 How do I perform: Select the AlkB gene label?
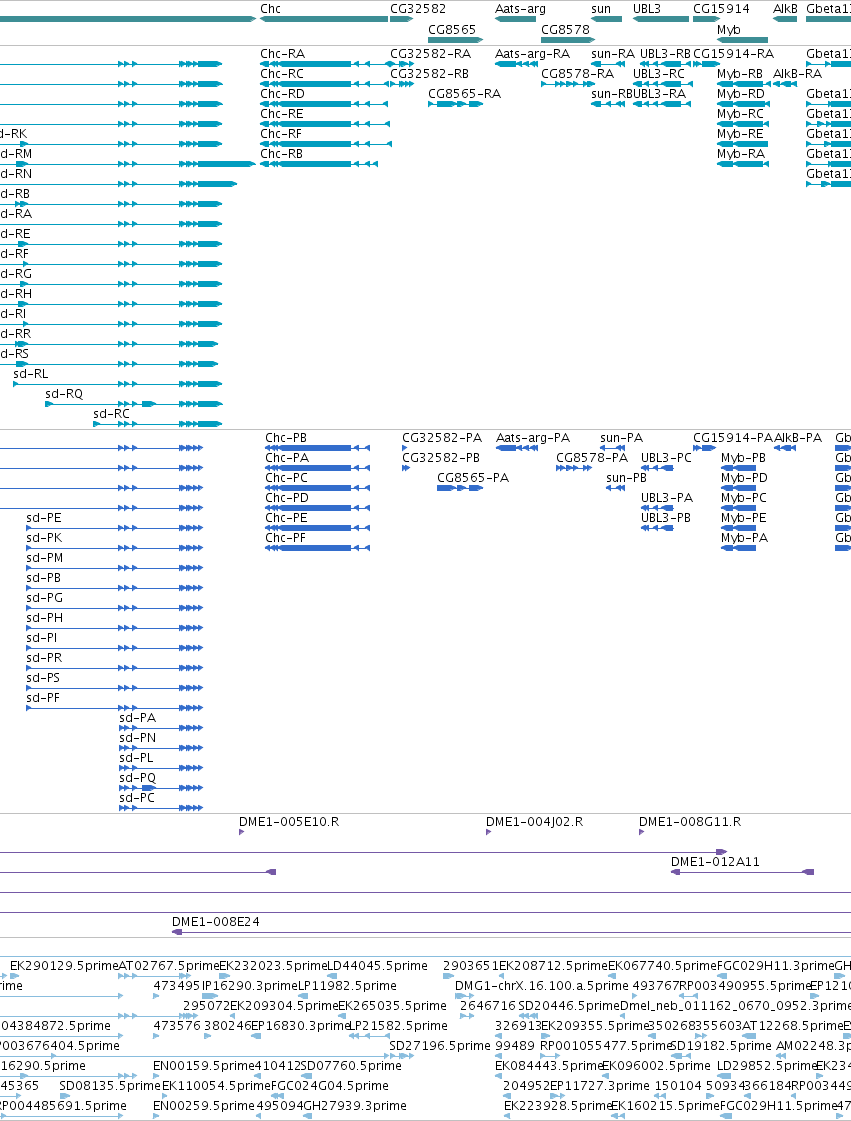coord(785,9)
